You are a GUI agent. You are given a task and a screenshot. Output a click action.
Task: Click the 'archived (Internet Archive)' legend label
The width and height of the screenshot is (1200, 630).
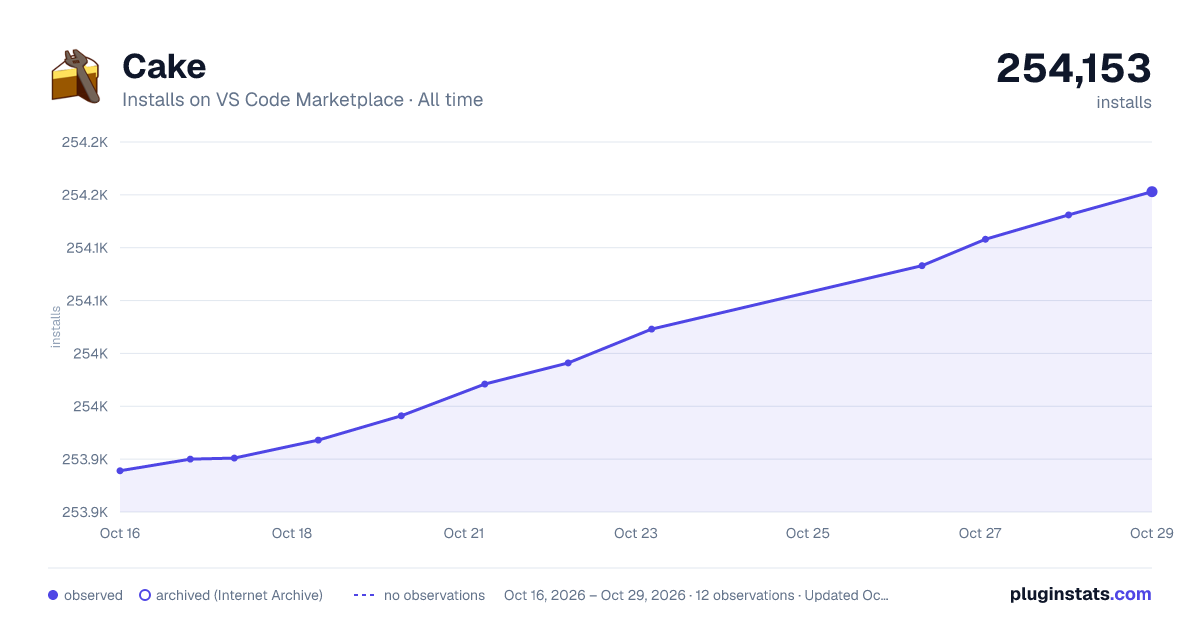coord(239,595)
